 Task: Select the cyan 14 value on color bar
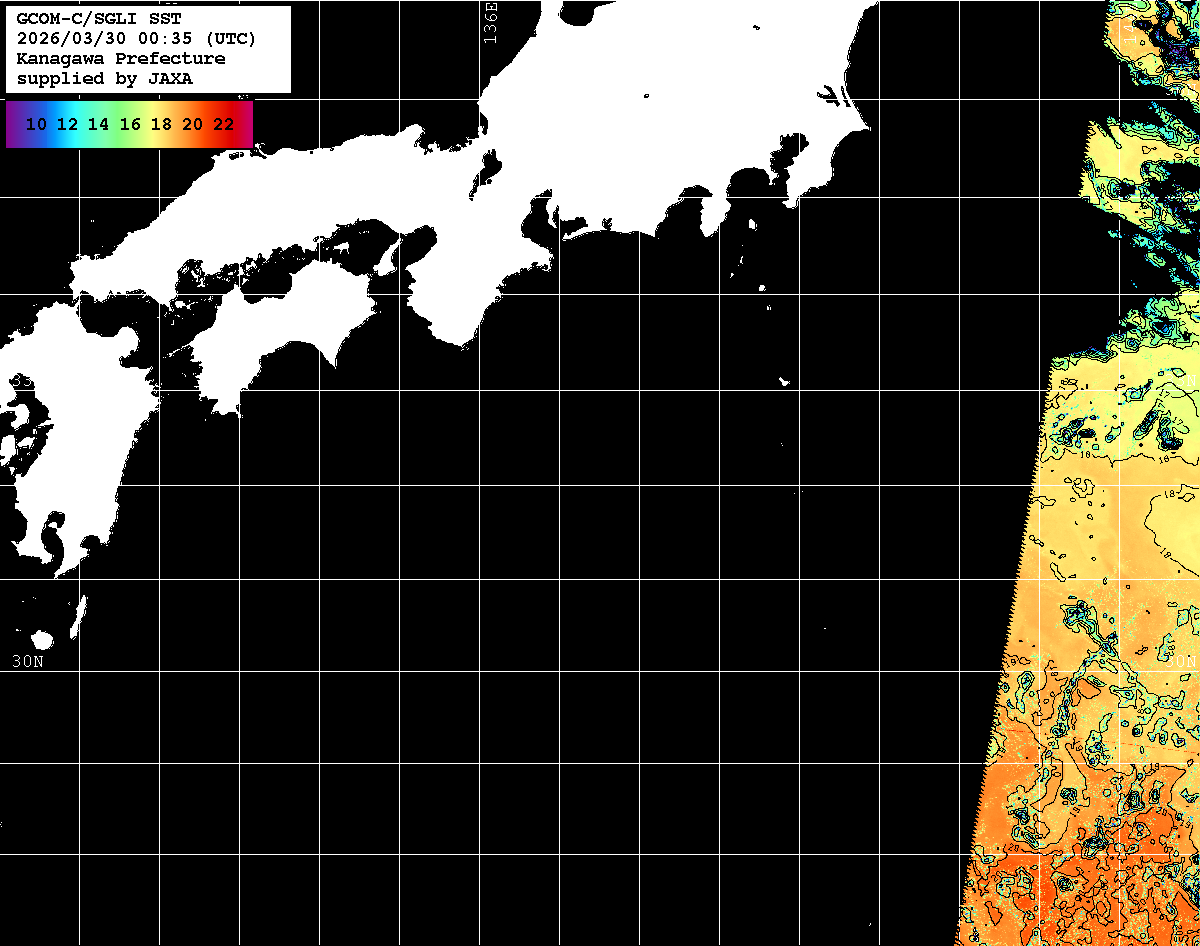98,124
